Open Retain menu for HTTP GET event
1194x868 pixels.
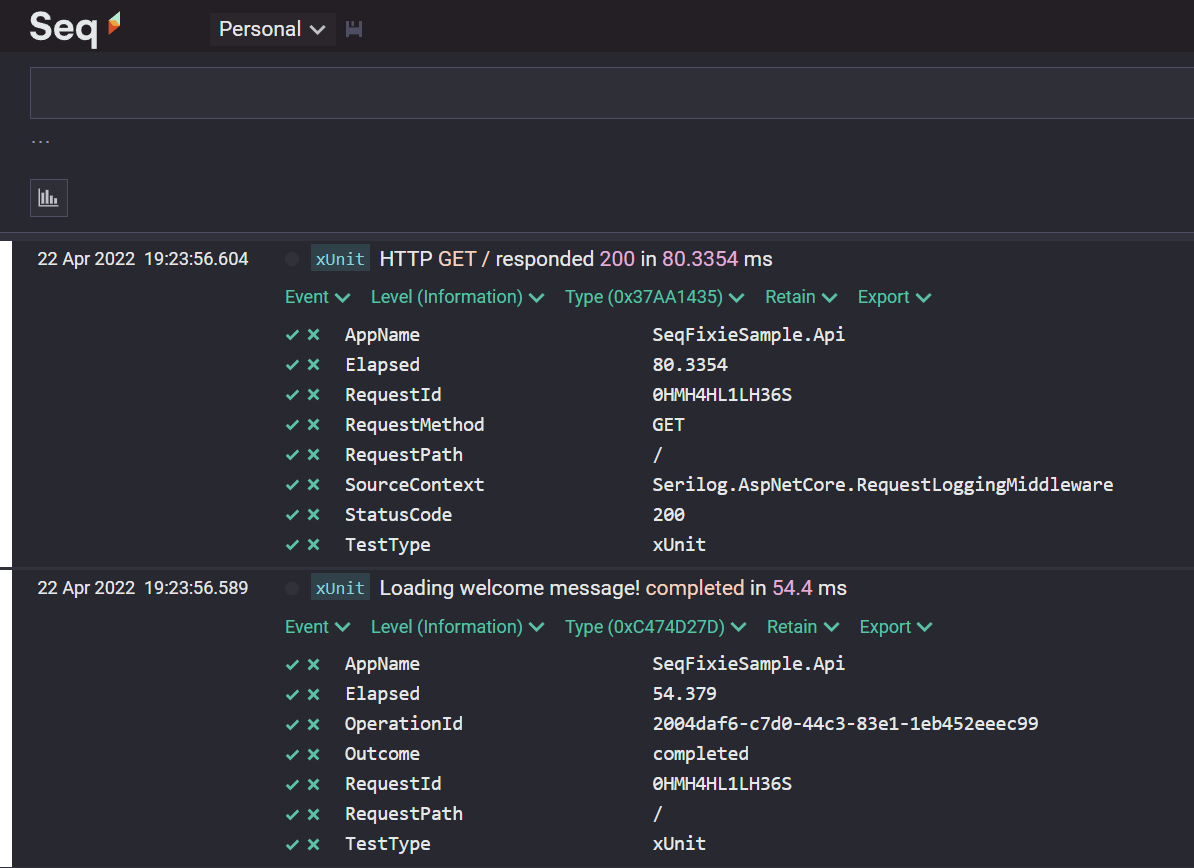pyautogui.click(x=801, y=297)
